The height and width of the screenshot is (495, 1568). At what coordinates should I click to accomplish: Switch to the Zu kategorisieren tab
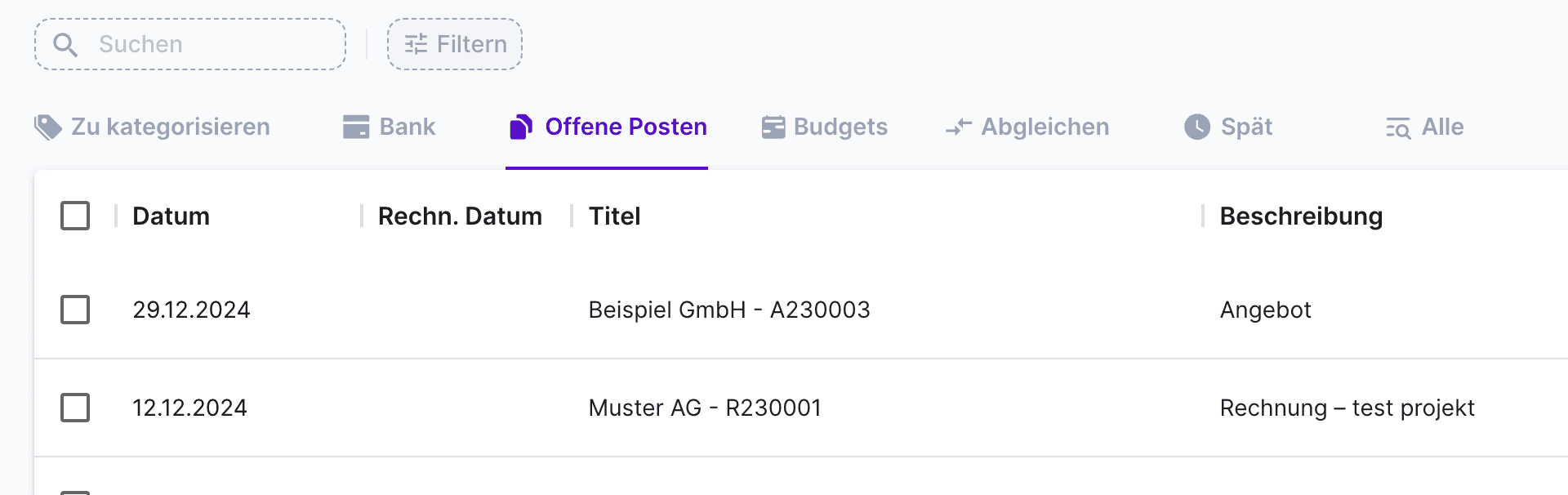coord(170,127)
